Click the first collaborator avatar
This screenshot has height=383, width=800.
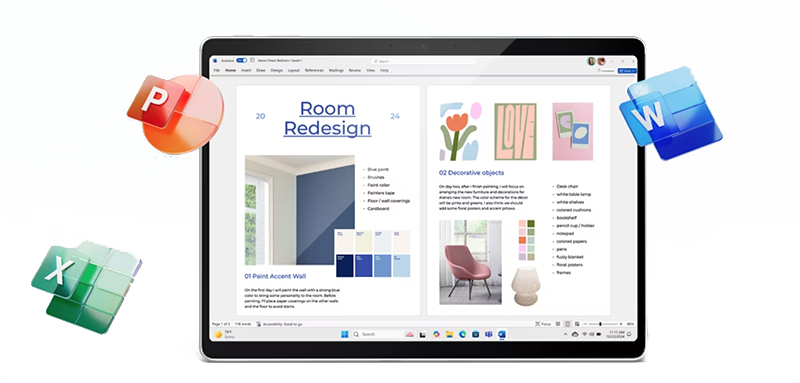[x=591, y=61]
